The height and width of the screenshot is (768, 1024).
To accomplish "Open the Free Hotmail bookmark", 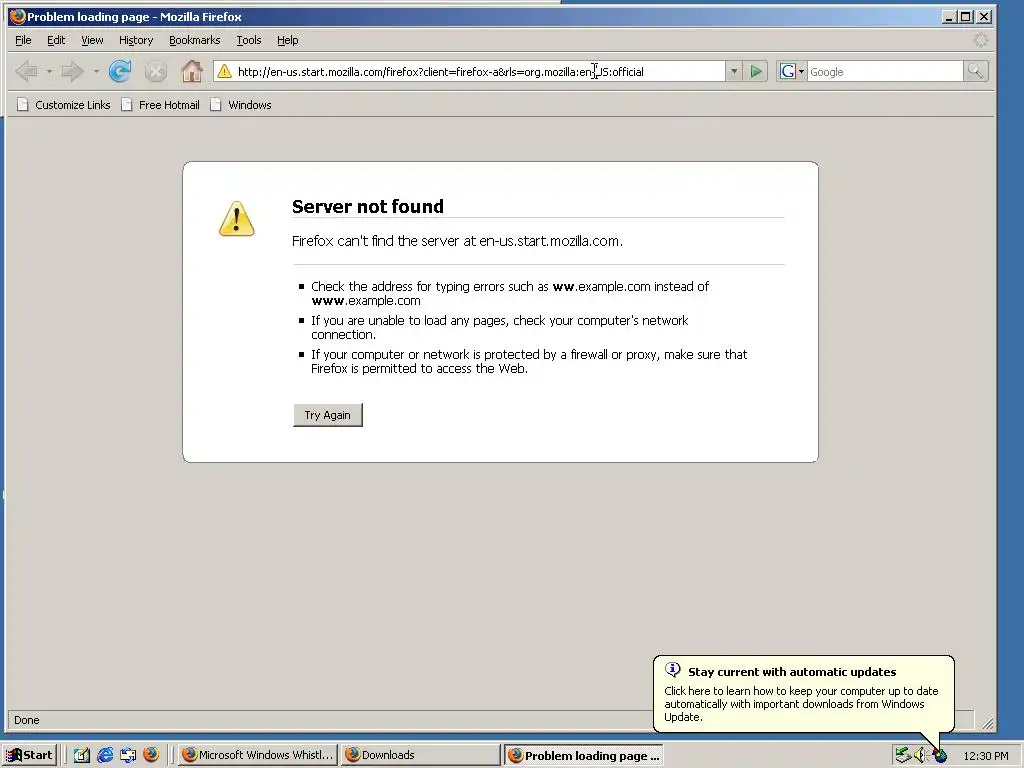I will click(160, 104).
